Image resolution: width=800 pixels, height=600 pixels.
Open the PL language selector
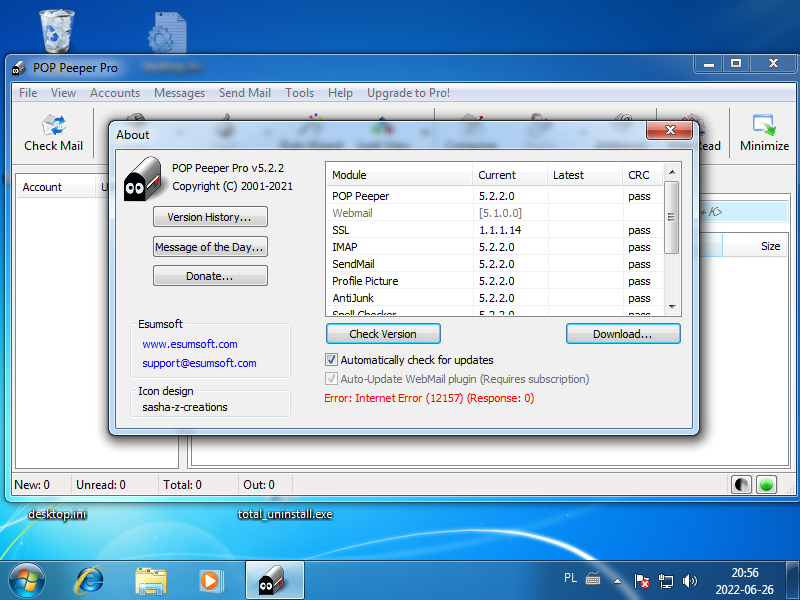click(570, 578)
